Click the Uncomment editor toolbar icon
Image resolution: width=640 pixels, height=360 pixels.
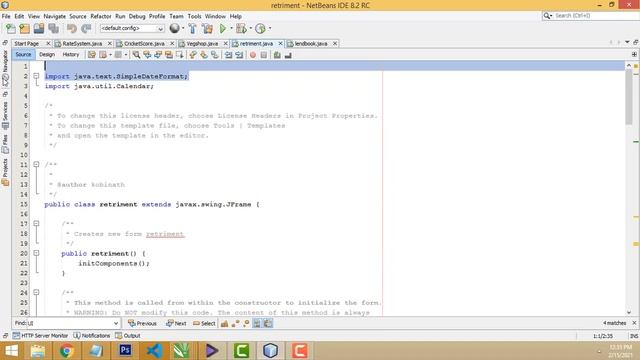click(x=288, y=55)
